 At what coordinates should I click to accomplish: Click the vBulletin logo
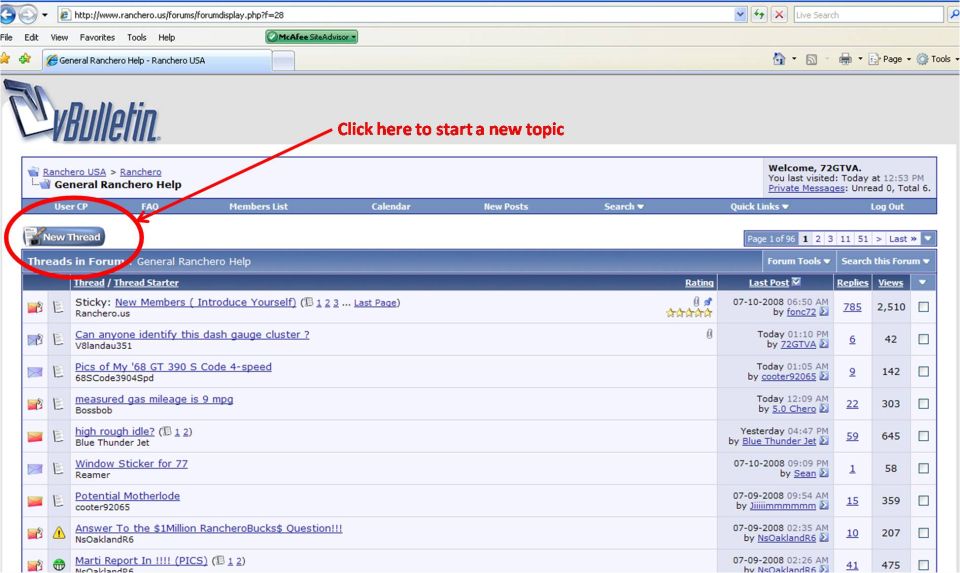click(83, 111)
